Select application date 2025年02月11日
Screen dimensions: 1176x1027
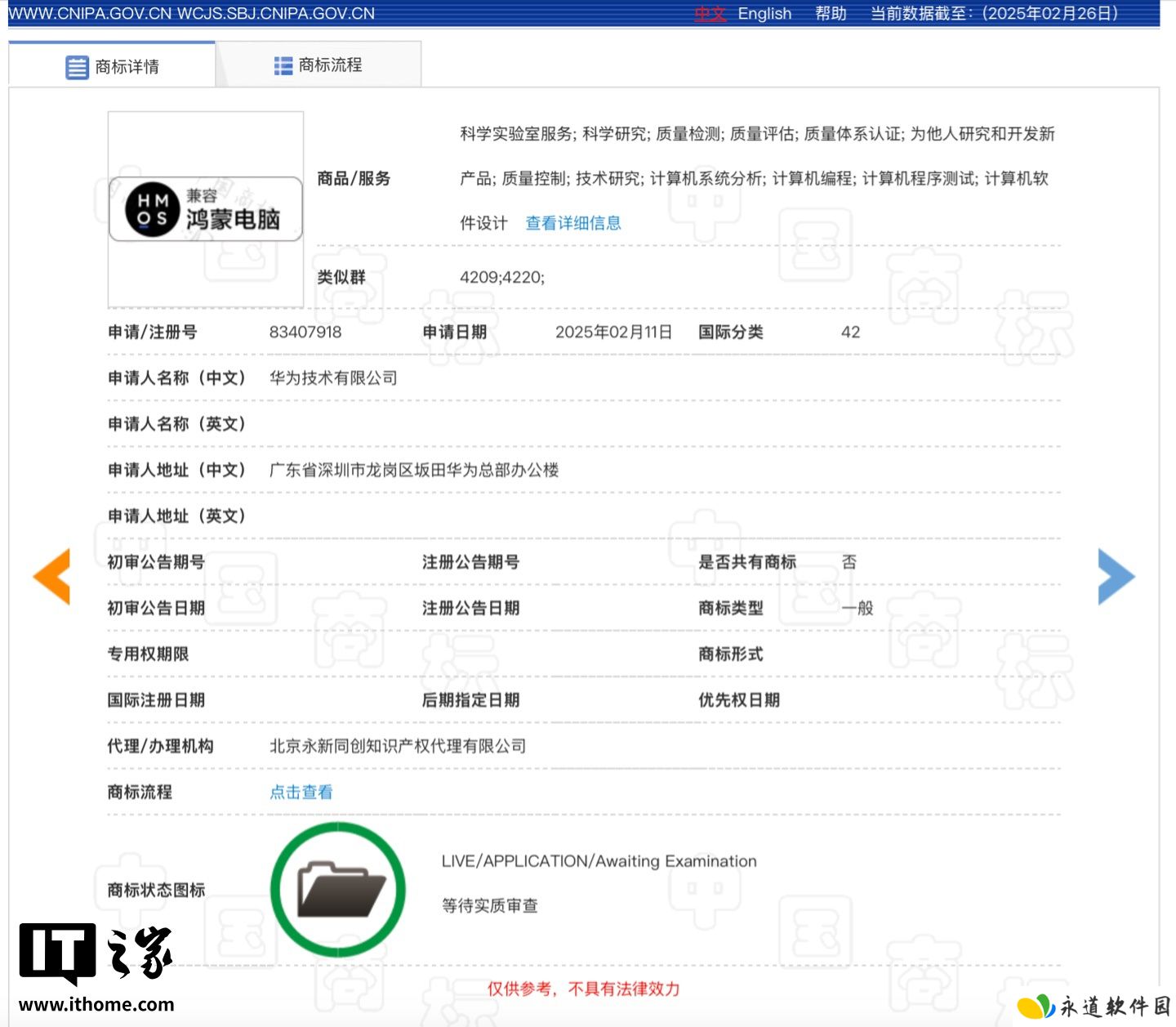[614, 332]
